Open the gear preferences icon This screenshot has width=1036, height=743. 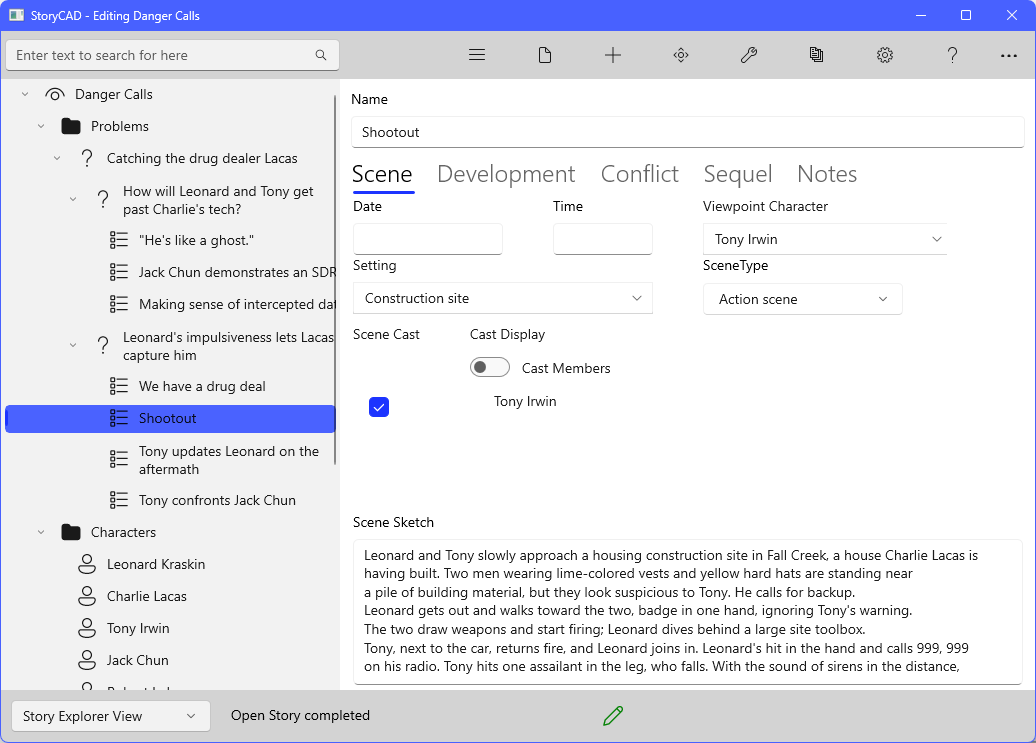(x=885, y=55)
